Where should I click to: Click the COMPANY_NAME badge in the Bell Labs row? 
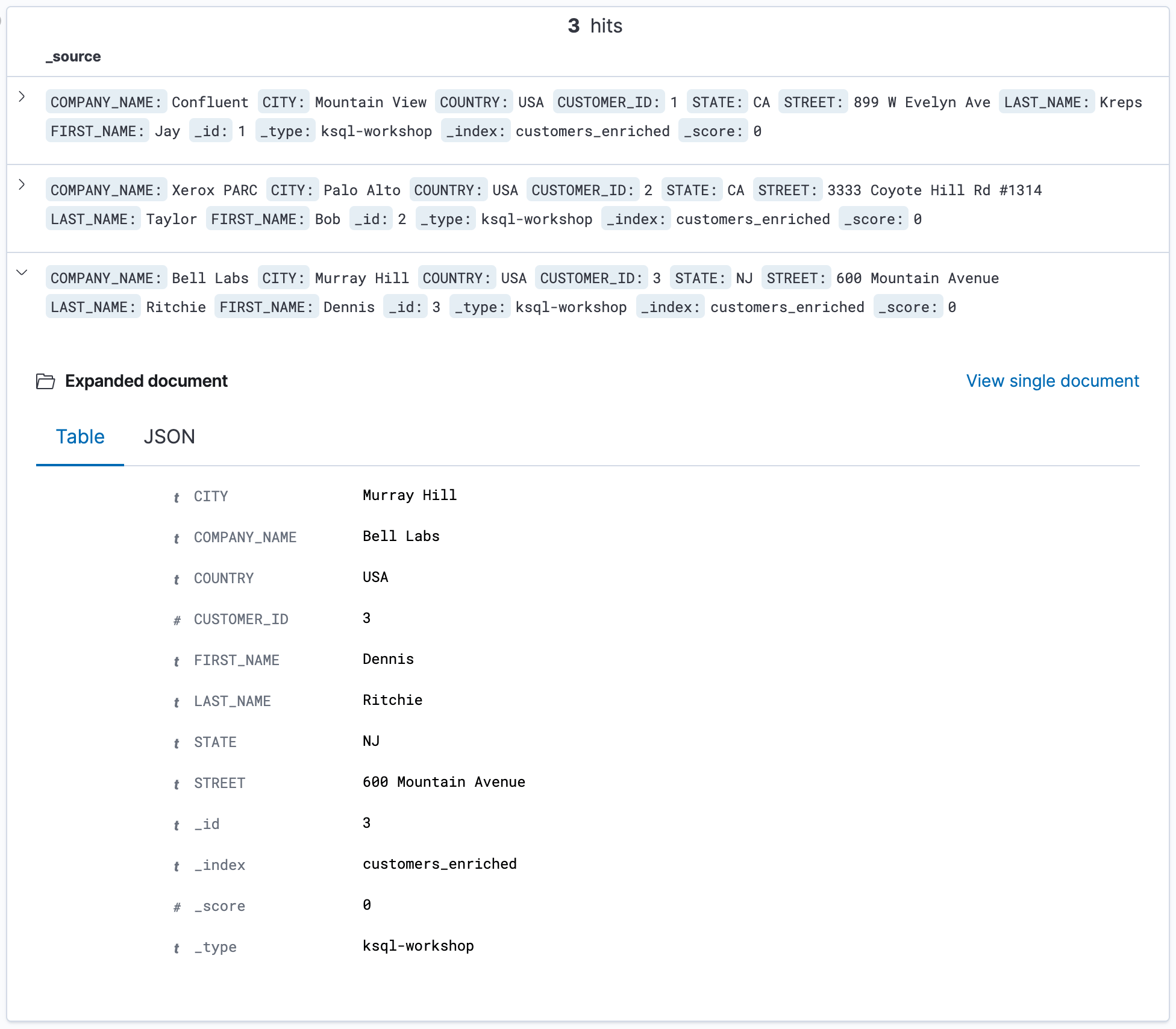[x=106, y=278]
